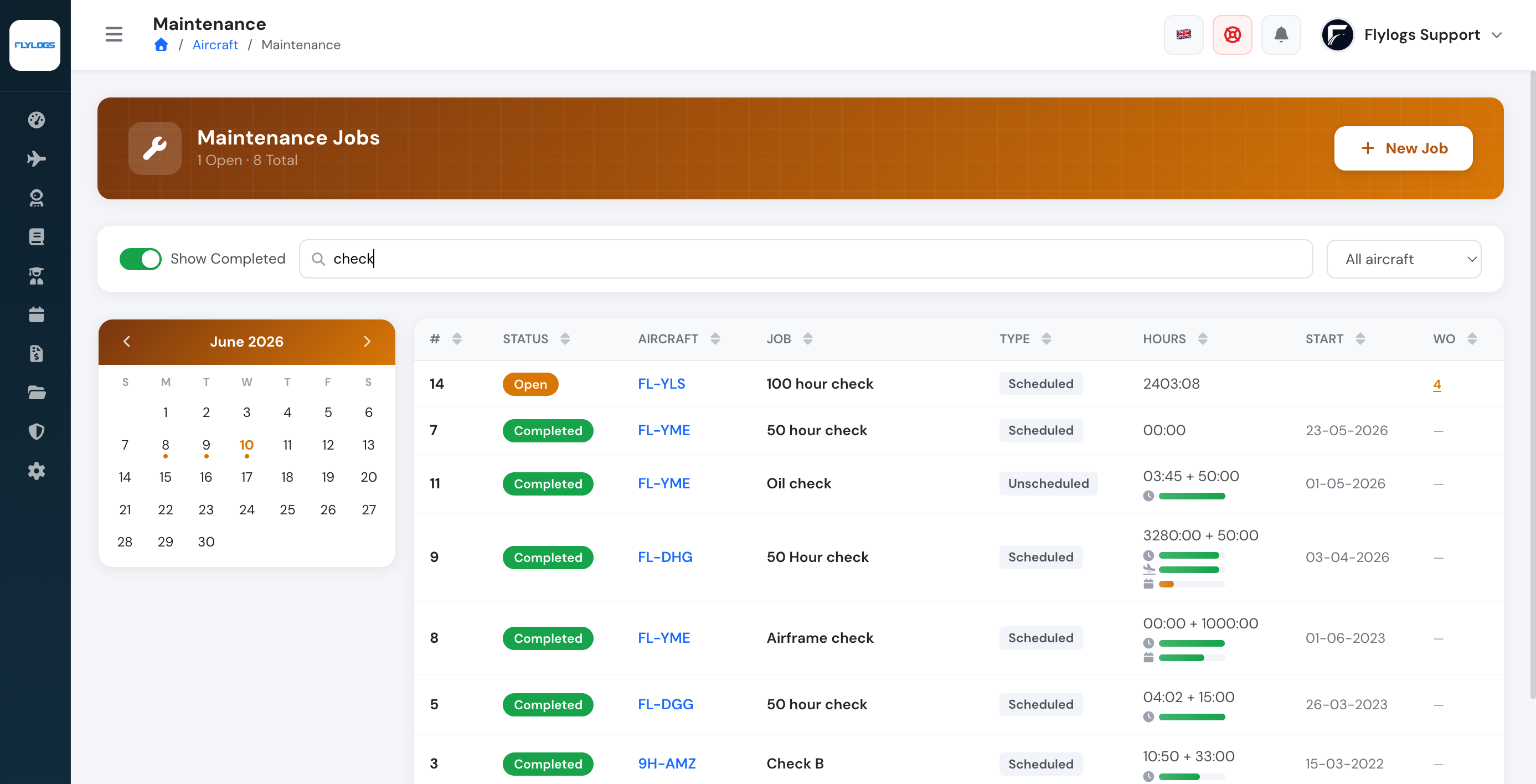This screenshot has height=784, width=1536.
Task: Open the calendar icon in sidebar
Action: click(37, 314)
